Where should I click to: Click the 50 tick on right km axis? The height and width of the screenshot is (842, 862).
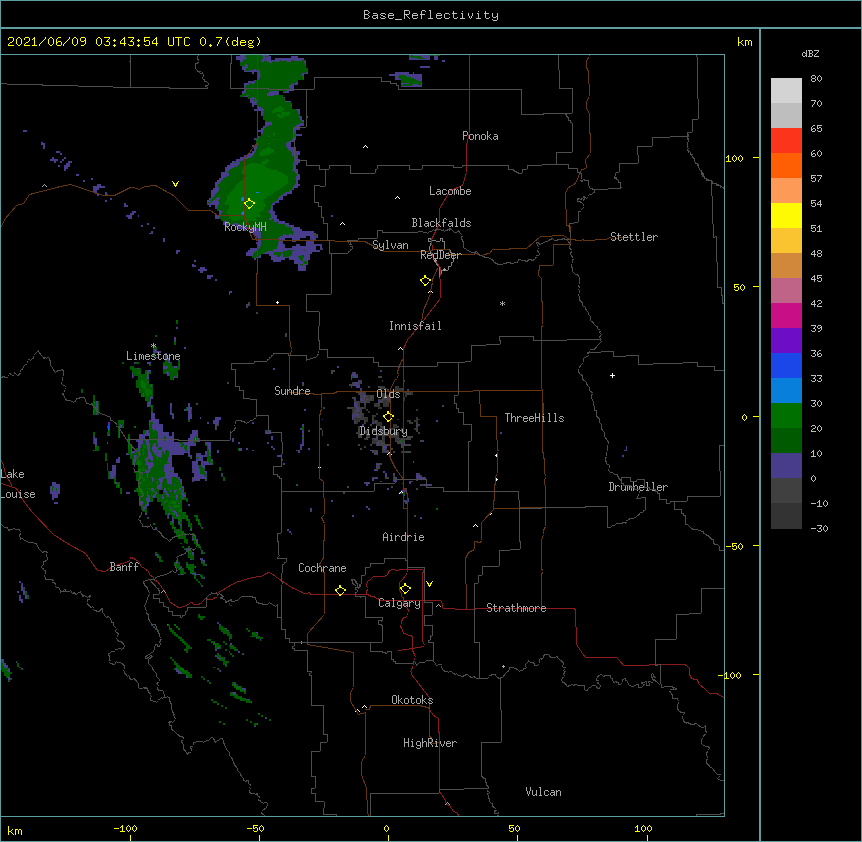(739, 287)
